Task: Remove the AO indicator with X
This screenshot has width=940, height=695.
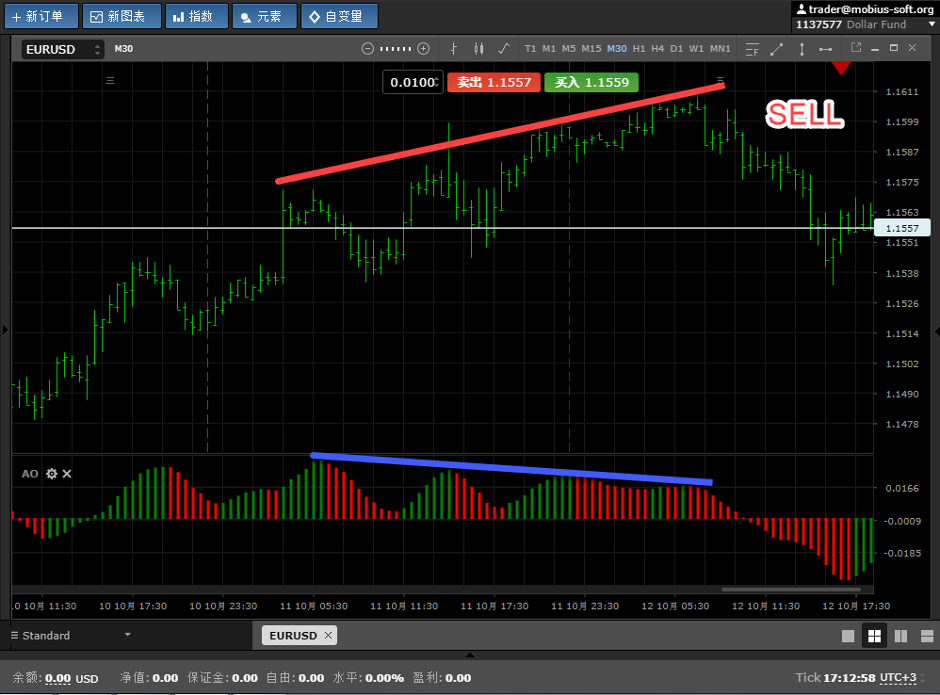Action: (x=67, y=474)
